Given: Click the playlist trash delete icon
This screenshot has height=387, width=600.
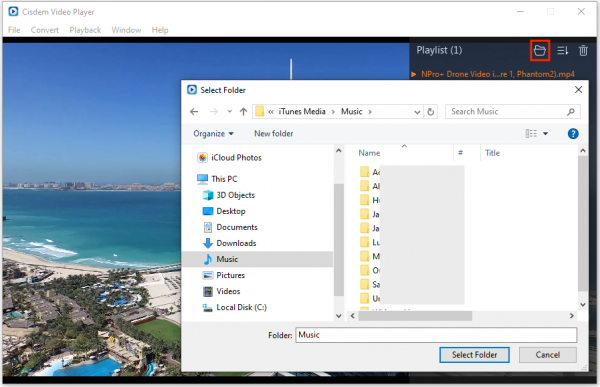Looking at the screenshot, I should 583,50.
